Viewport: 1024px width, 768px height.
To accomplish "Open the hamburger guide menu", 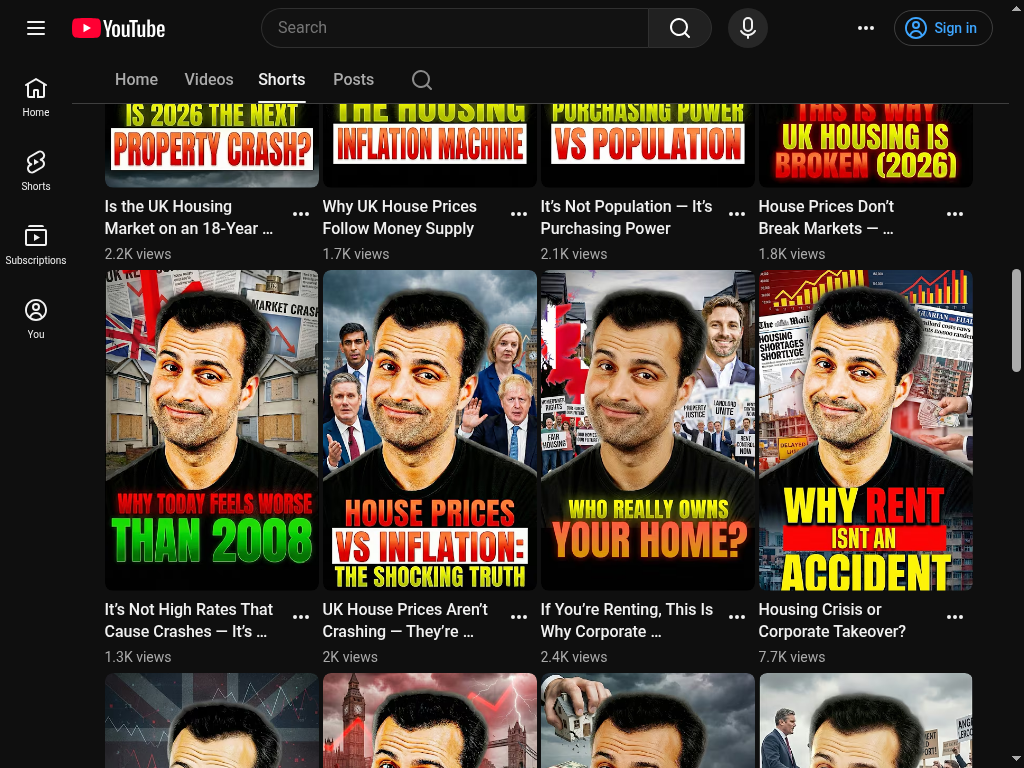I will [36, 28].
